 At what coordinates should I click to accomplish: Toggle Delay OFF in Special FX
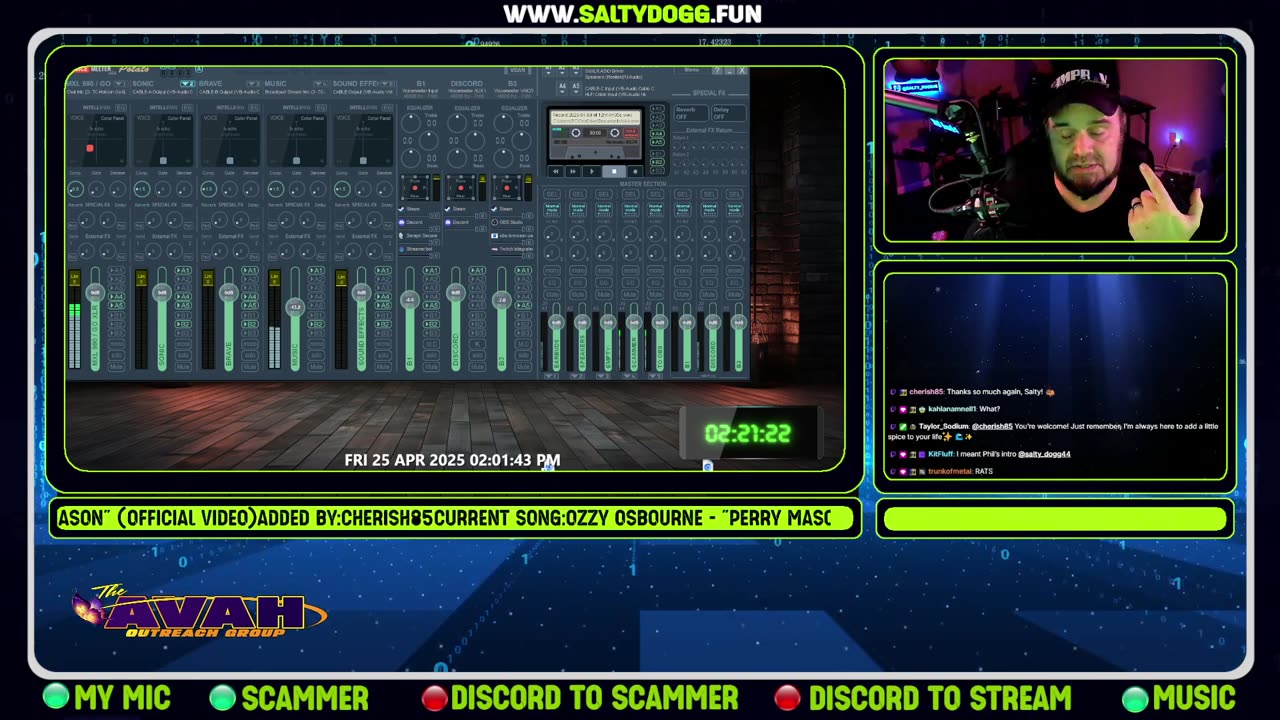click(729, 113)
